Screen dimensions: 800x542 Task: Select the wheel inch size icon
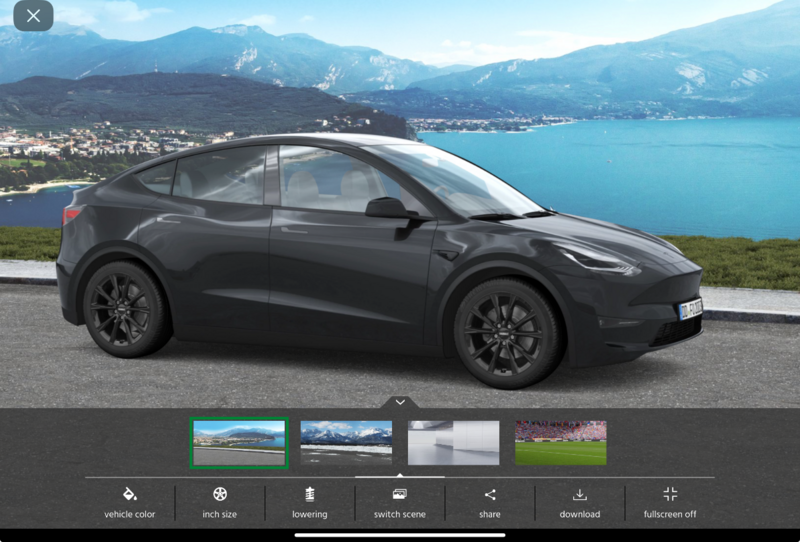220,494
